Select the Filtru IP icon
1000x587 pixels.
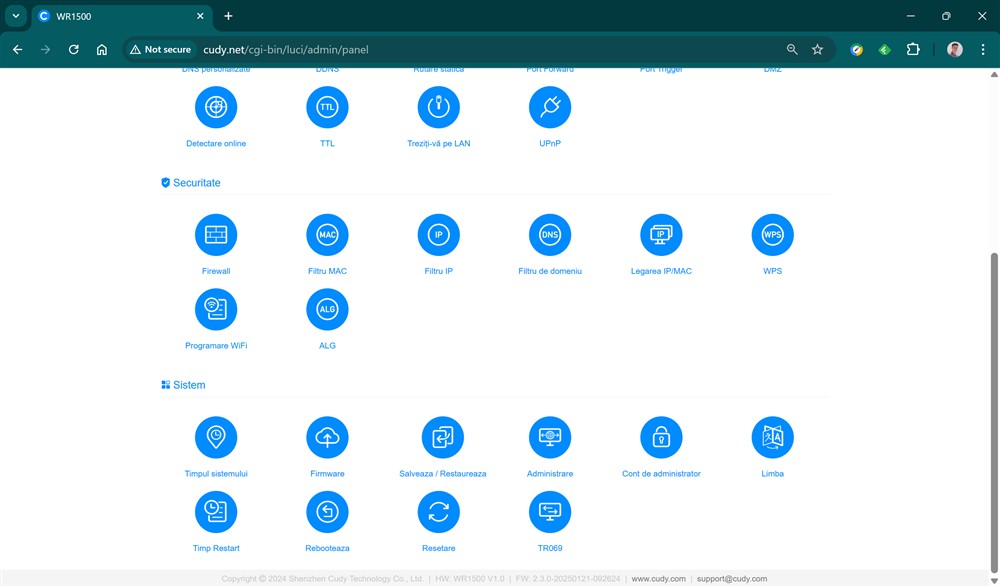[x=438, y=235]
